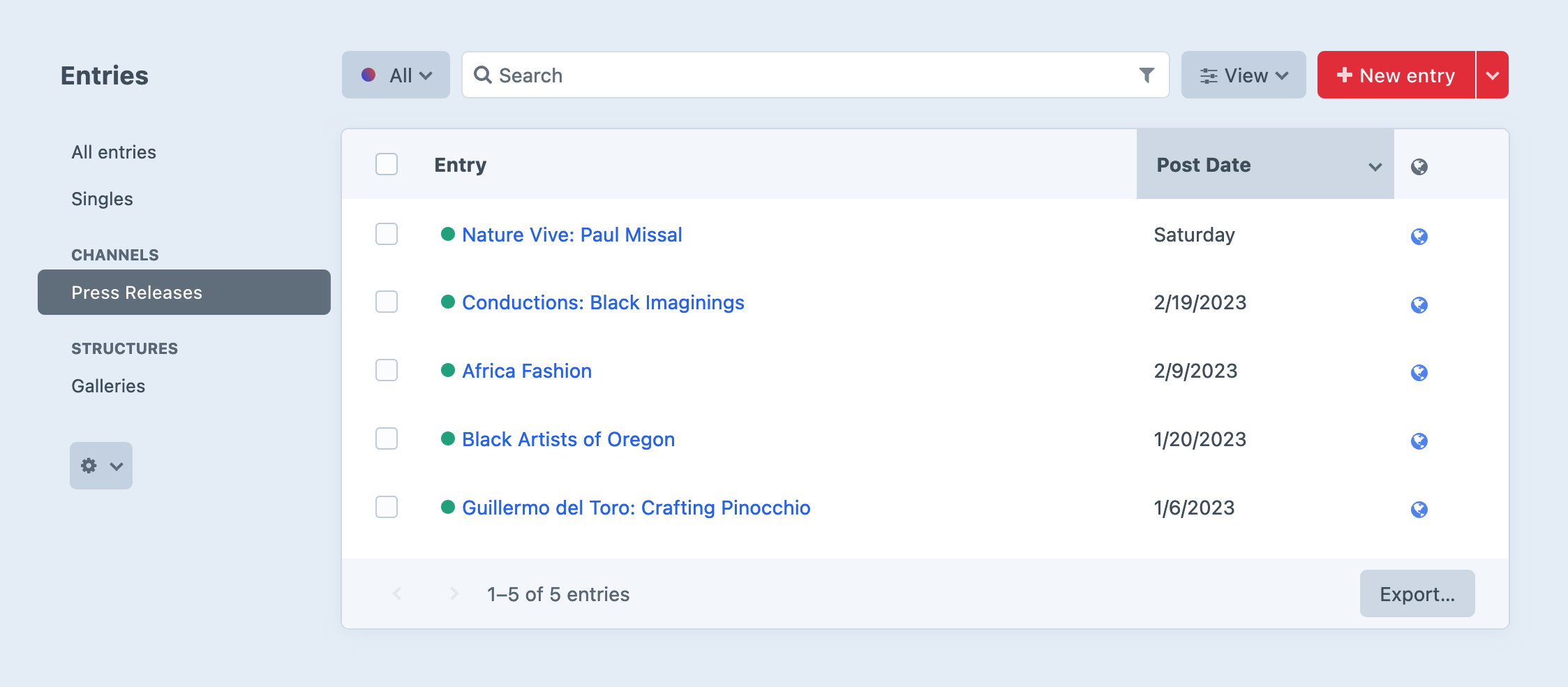Open the All status filter dropdown
Image resolution: width=1568 pixels, height=687 pixels.
click(396, 75)
